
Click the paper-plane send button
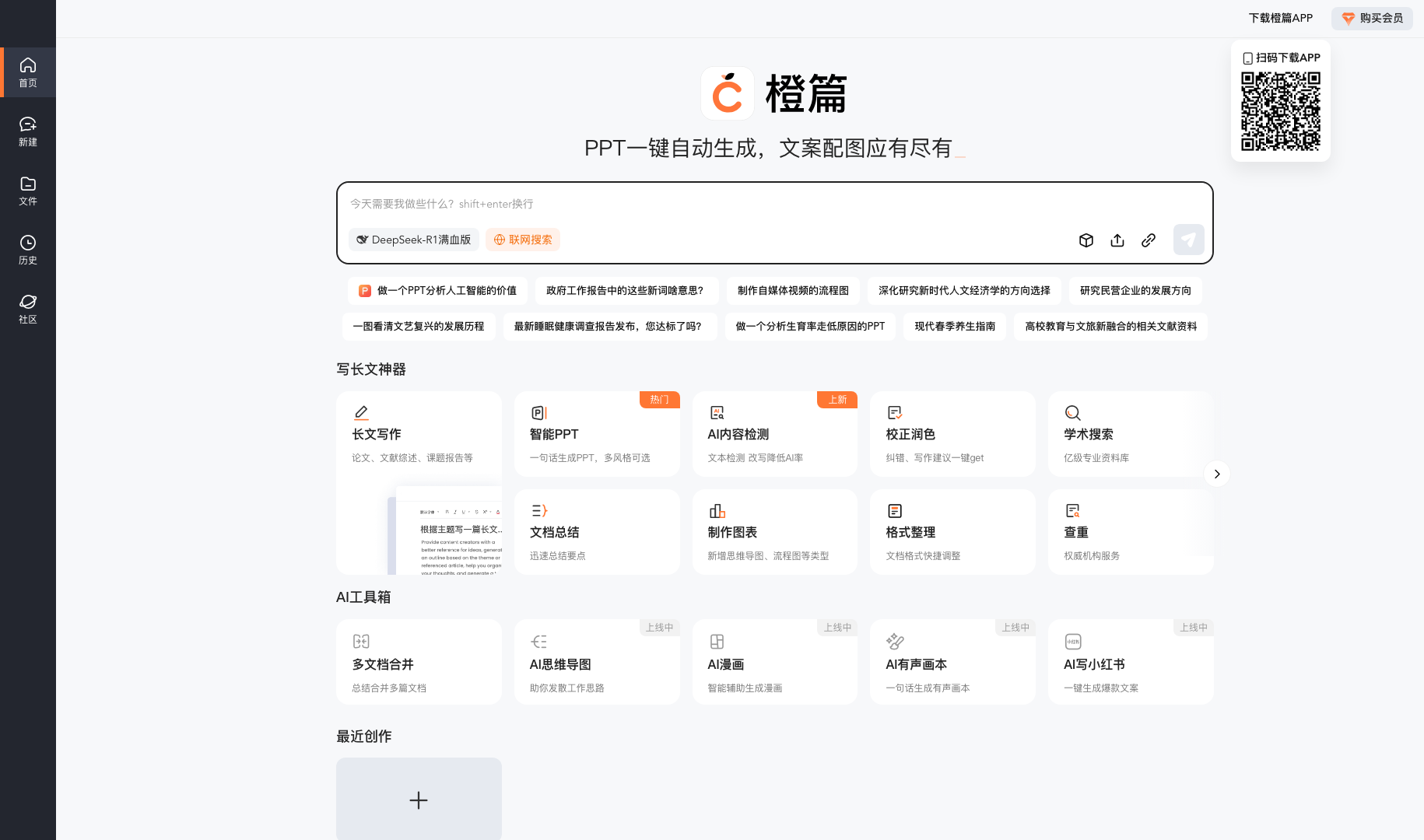click(1188, 240)
